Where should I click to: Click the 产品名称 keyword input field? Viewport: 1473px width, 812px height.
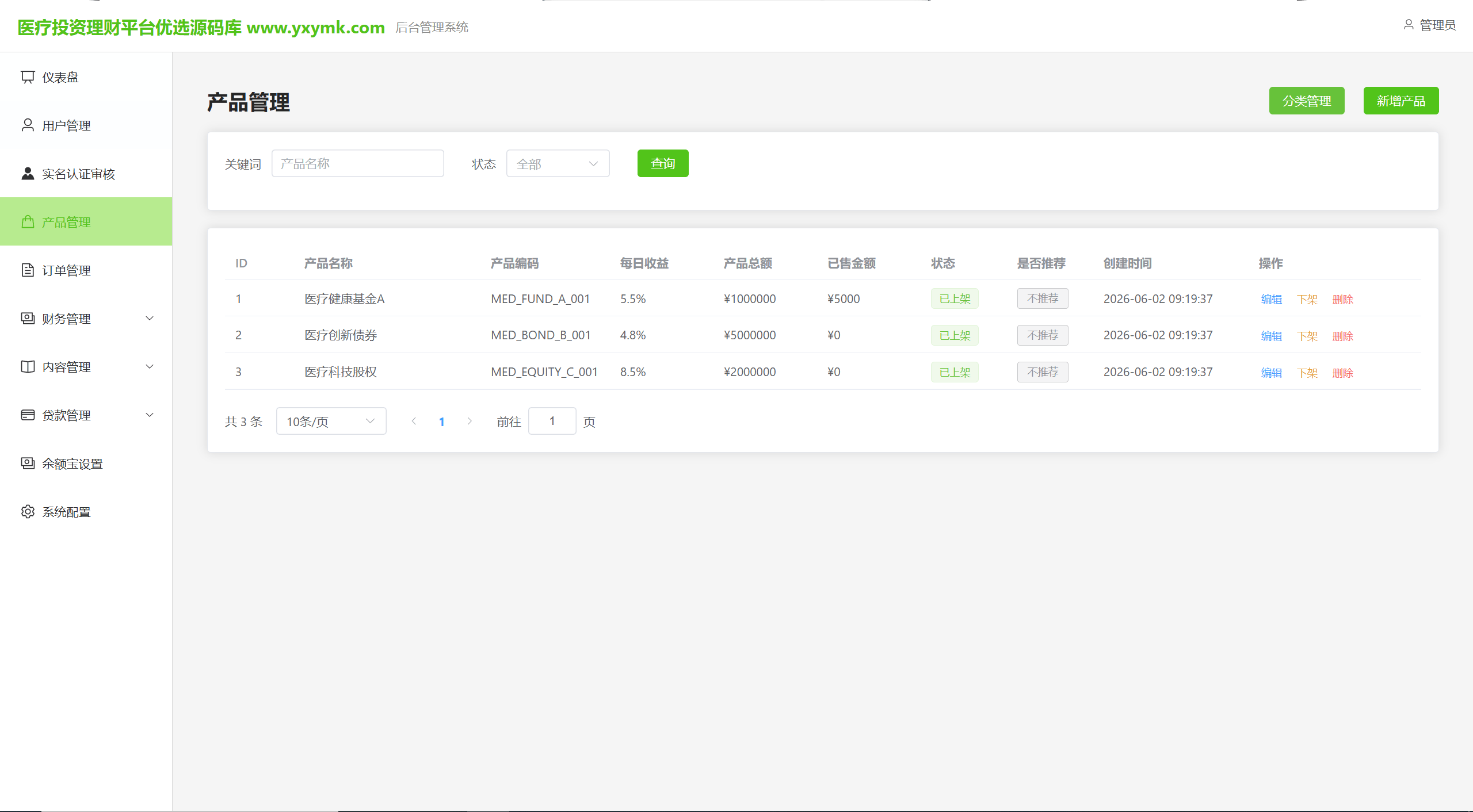point(357,164)
